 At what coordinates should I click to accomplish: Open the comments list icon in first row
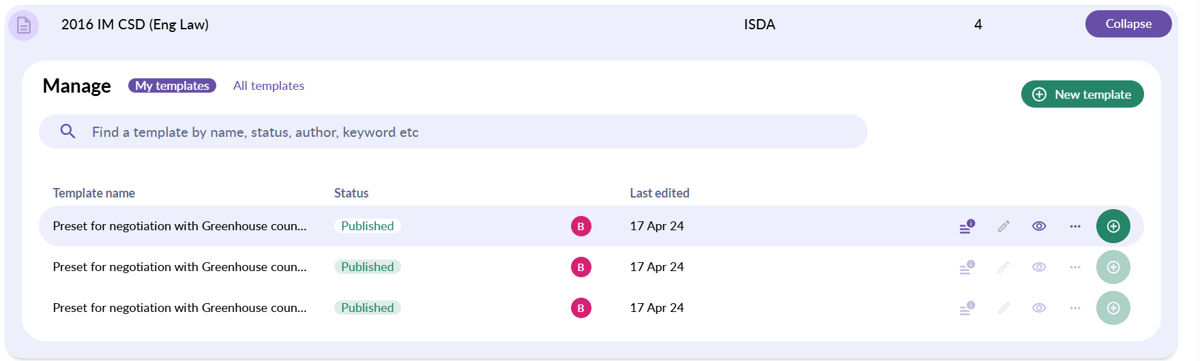[x=966, y=227]
